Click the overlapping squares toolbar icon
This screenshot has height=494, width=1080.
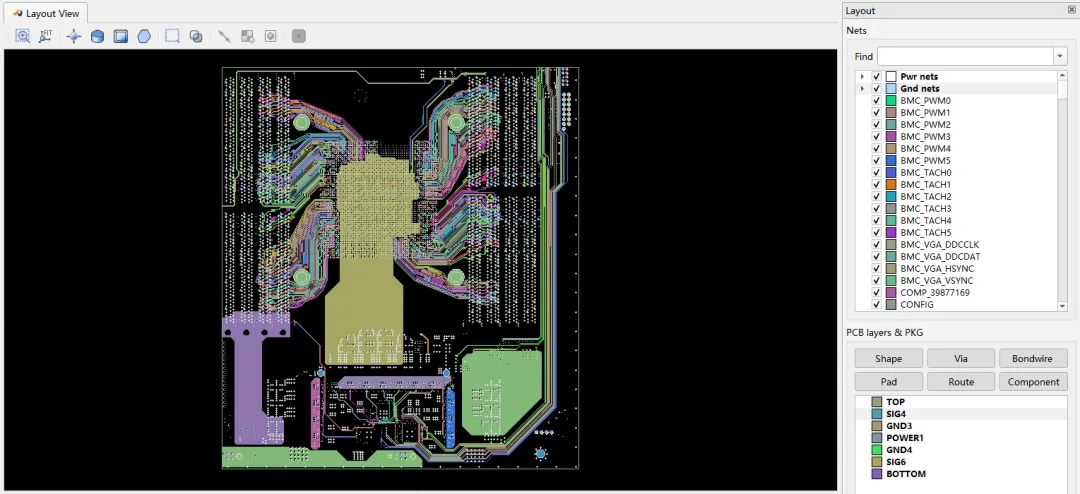196,36
